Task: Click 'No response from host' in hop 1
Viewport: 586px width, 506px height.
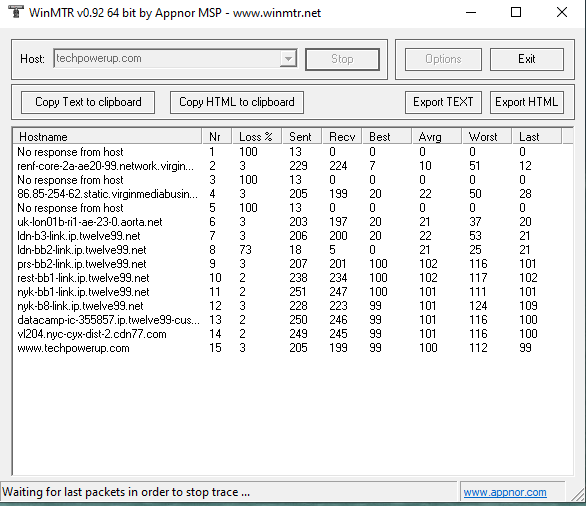Action: click(x=70, y=152)
